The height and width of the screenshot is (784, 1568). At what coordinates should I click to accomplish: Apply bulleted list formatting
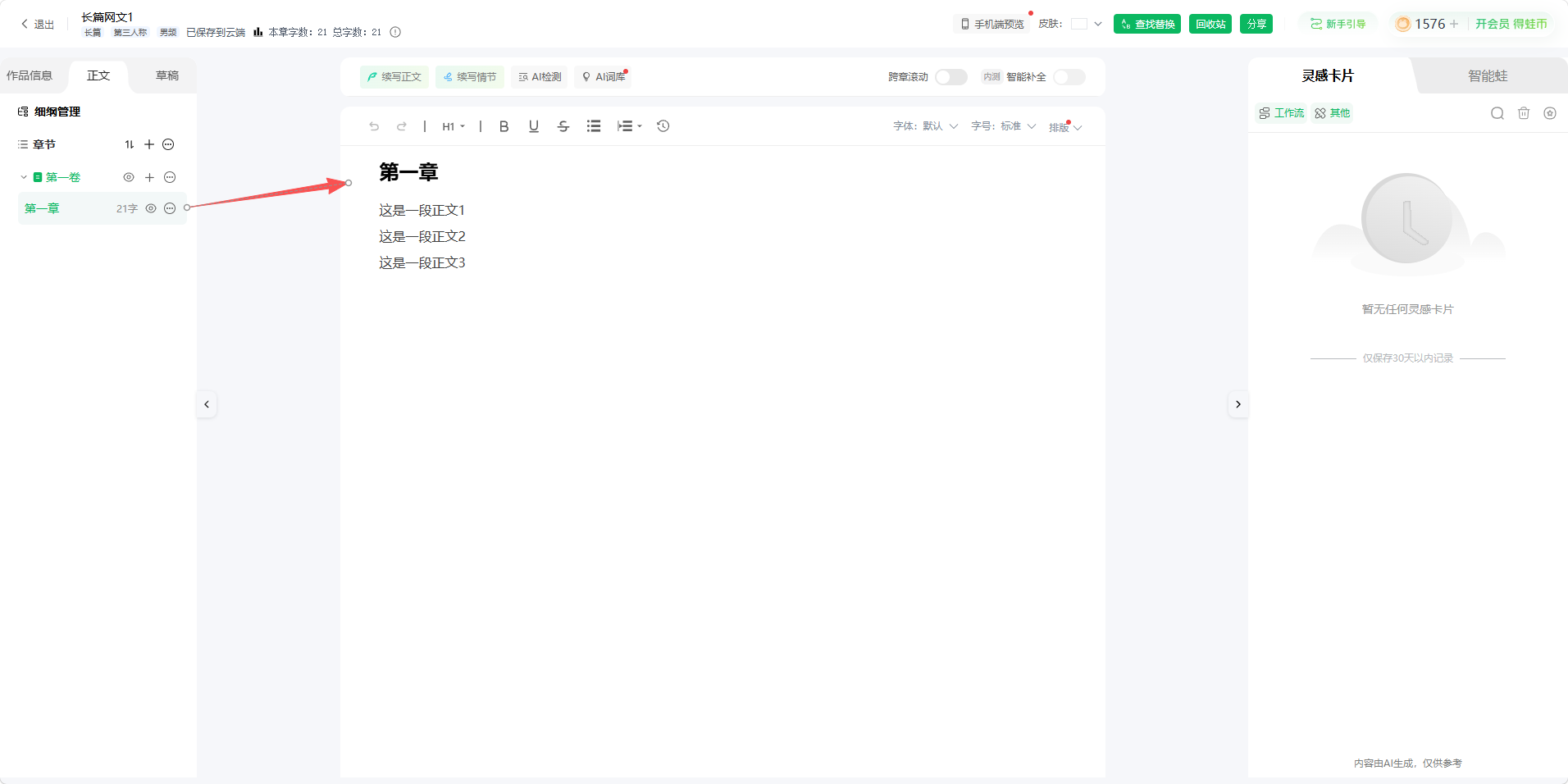tap(594, 126)
